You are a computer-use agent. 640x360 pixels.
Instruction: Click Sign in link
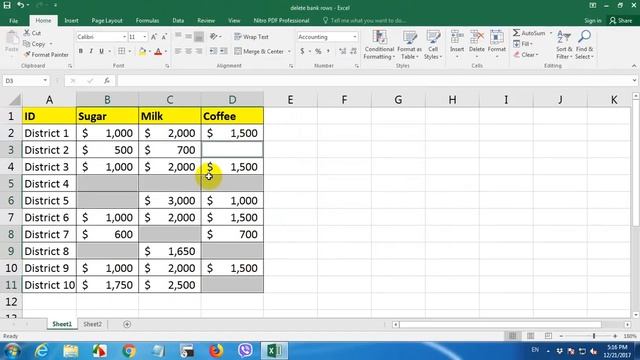593,20
